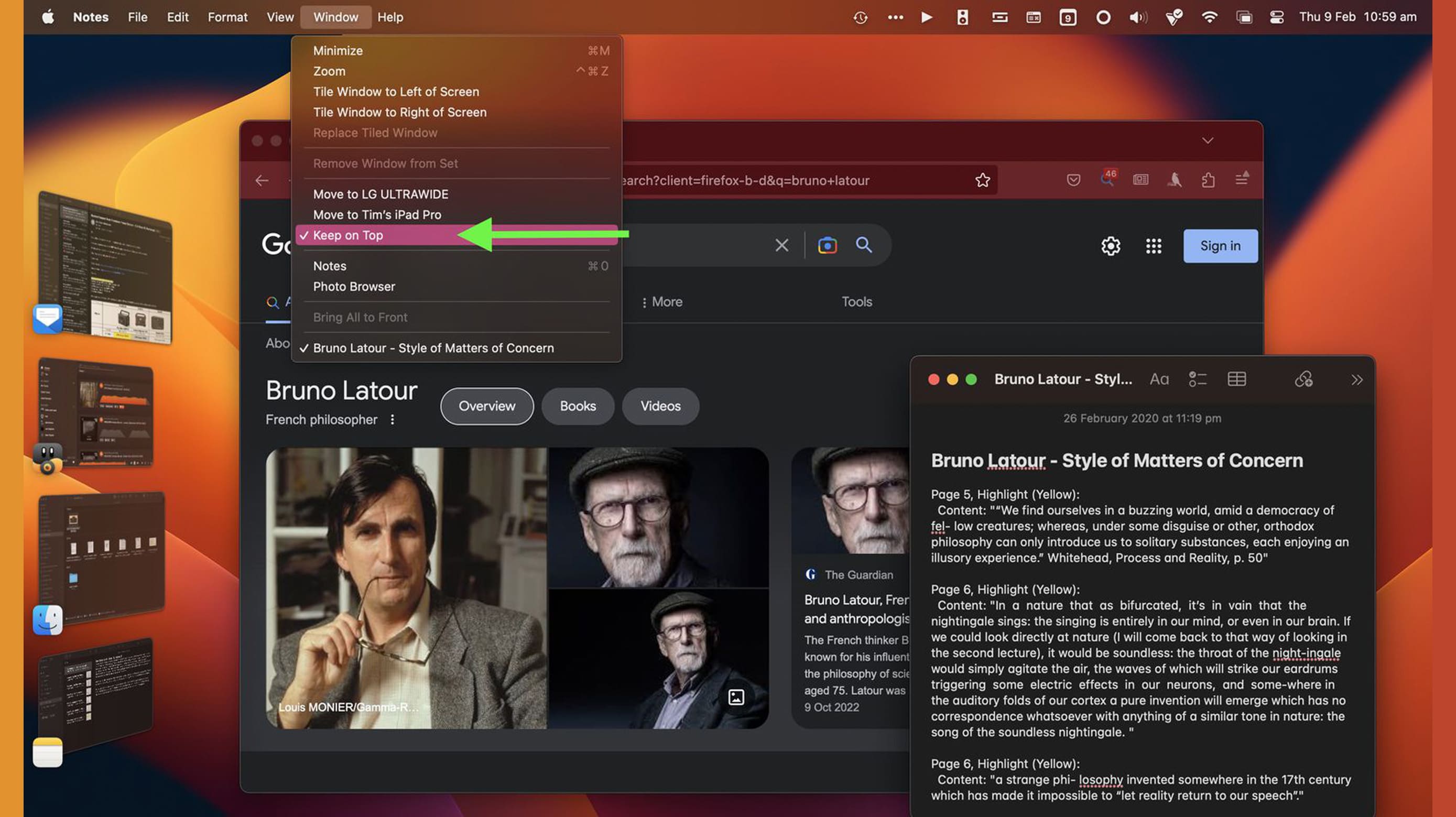Open Google quick settings gear
Screen dimensions: 1456x817
tap(1111, 246)
